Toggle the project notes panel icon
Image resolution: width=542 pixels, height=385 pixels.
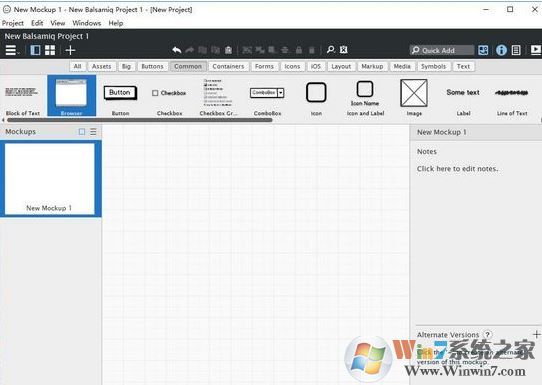point(516,50)
